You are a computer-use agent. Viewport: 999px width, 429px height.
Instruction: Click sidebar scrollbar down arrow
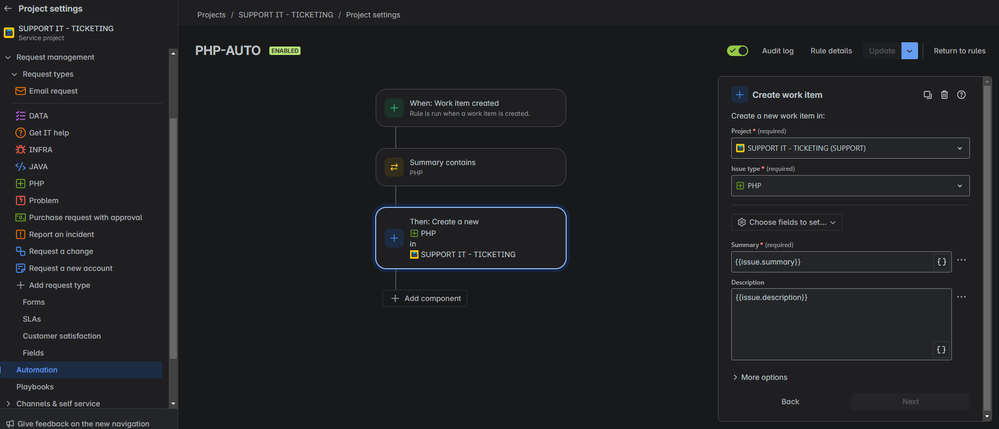click(173, 404)
